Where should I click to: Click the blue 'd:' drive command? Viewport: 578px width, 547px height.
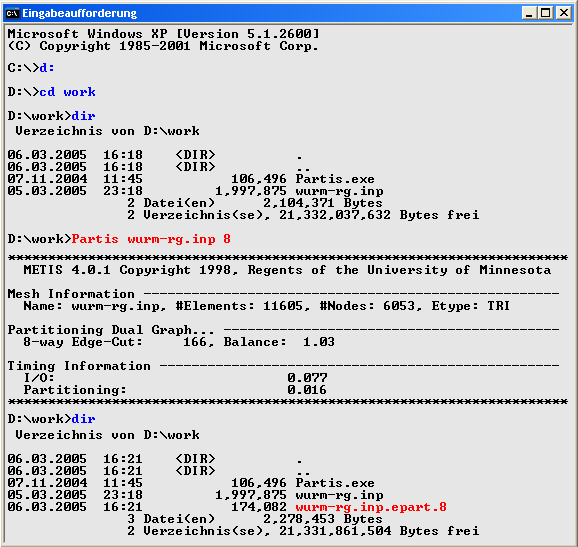pyautogui.click(x=47, y=68)
